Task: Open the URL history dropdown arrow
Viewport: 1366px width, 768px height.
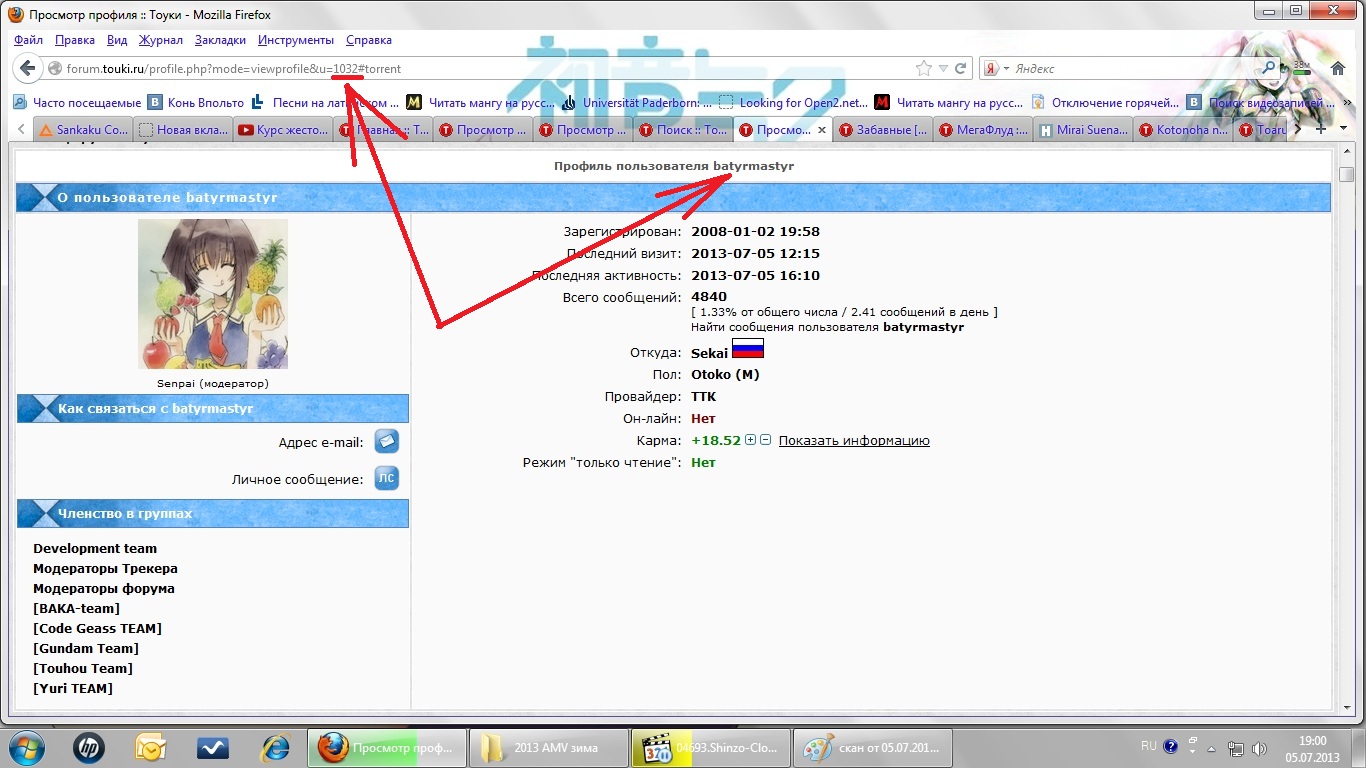Action: (943, 69)
